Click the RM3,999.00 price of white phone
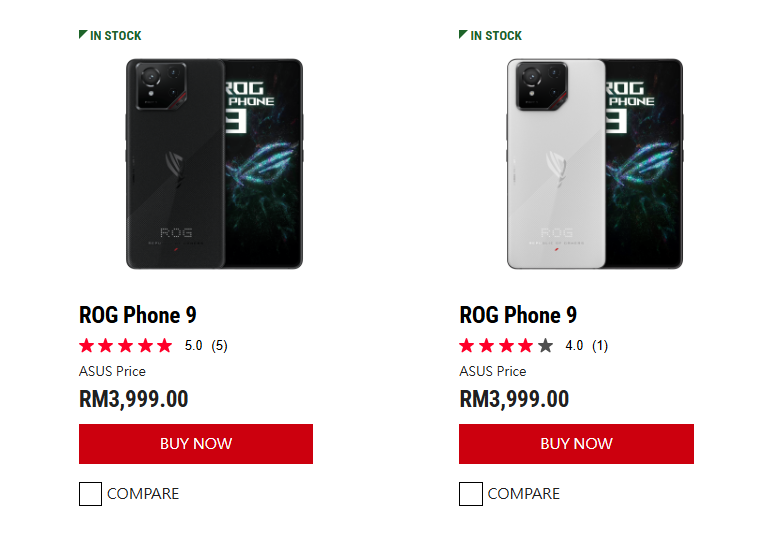 (x=514, y=399)
